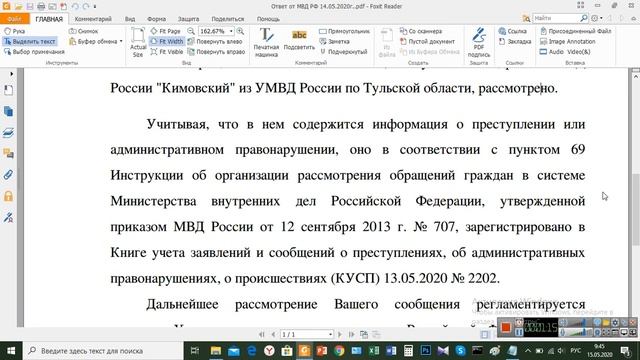Open the Форма ribbon tab
The image size is (640, 360).
click(x=156, y=19)
